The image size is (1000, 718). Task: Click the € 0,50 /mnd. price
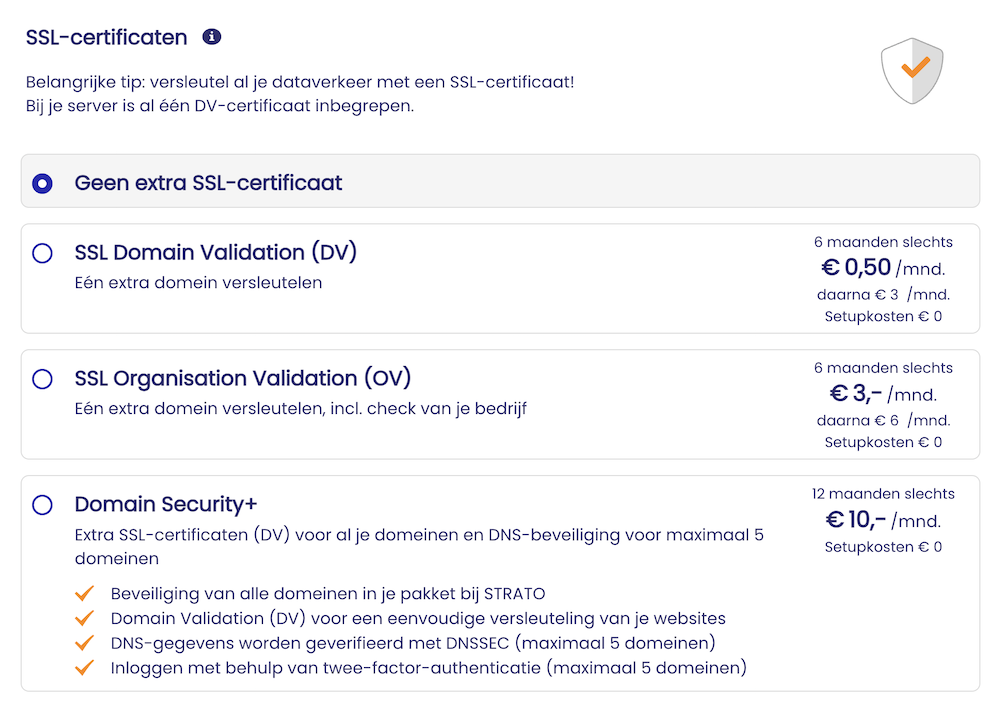pyautogui.click(x=883, y=268)
